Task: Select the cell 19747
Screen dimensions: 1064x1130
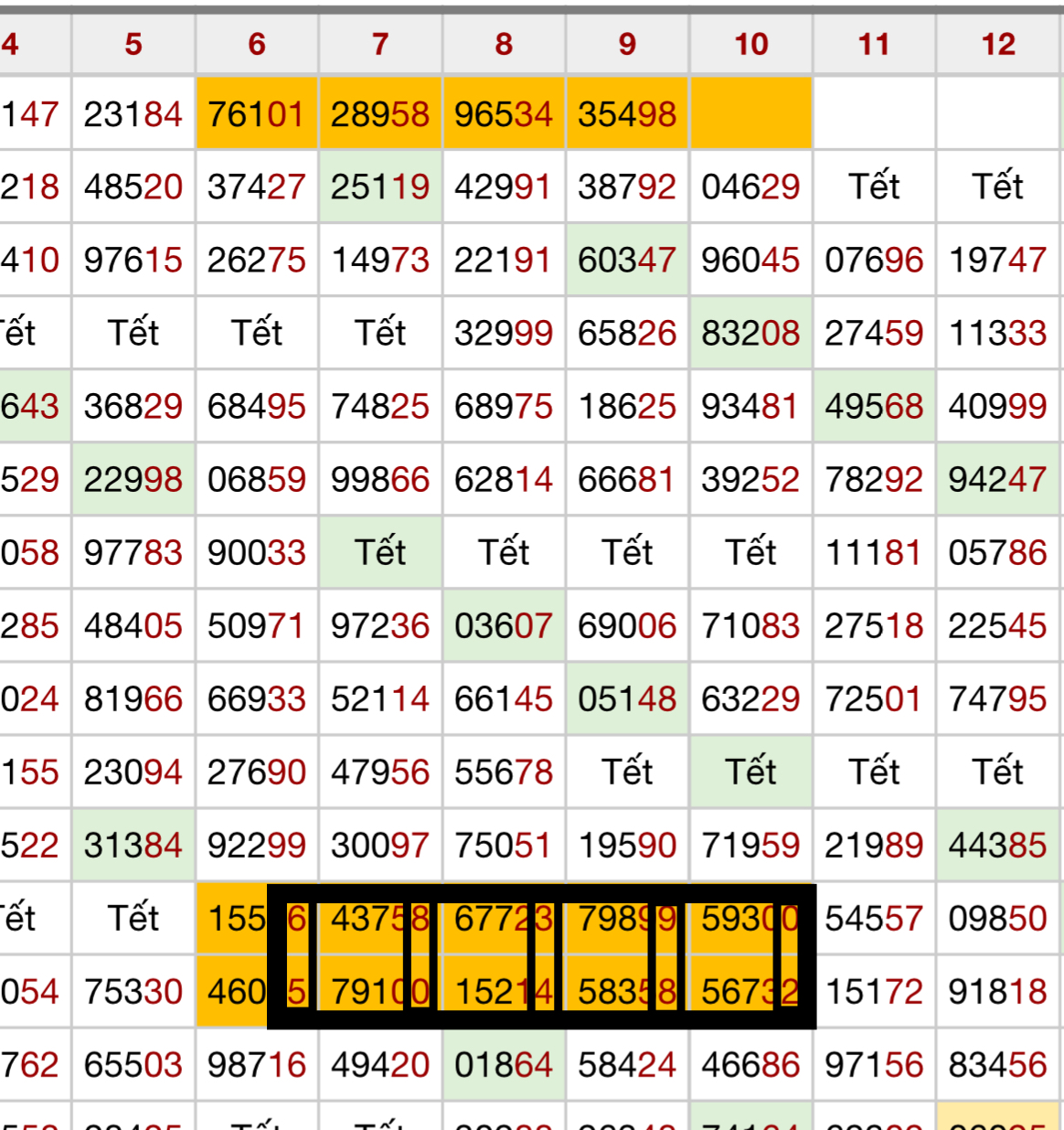Action: [998, 260]
